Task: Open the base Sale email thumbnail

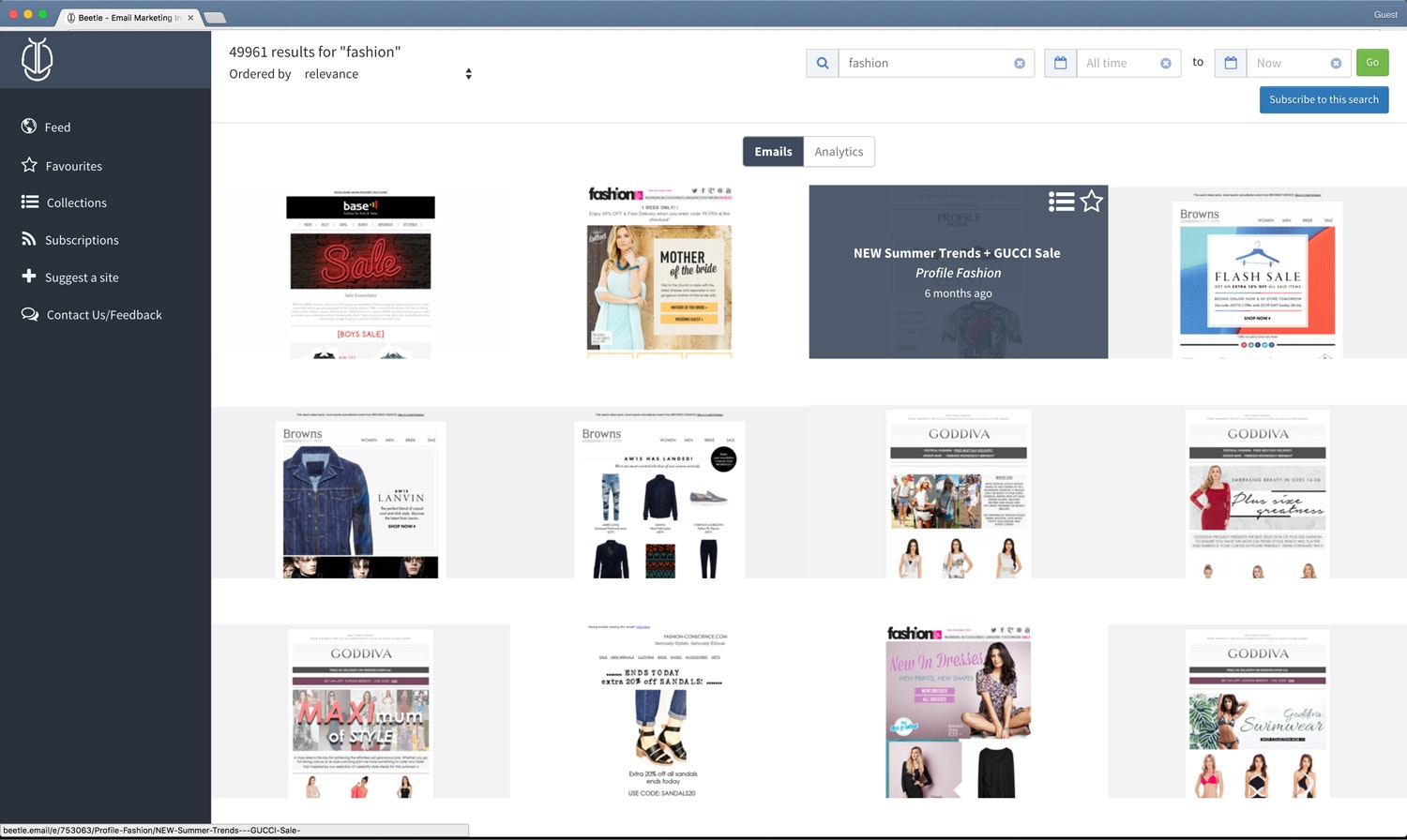Action: pyautogui.click(x=360, y=274)
